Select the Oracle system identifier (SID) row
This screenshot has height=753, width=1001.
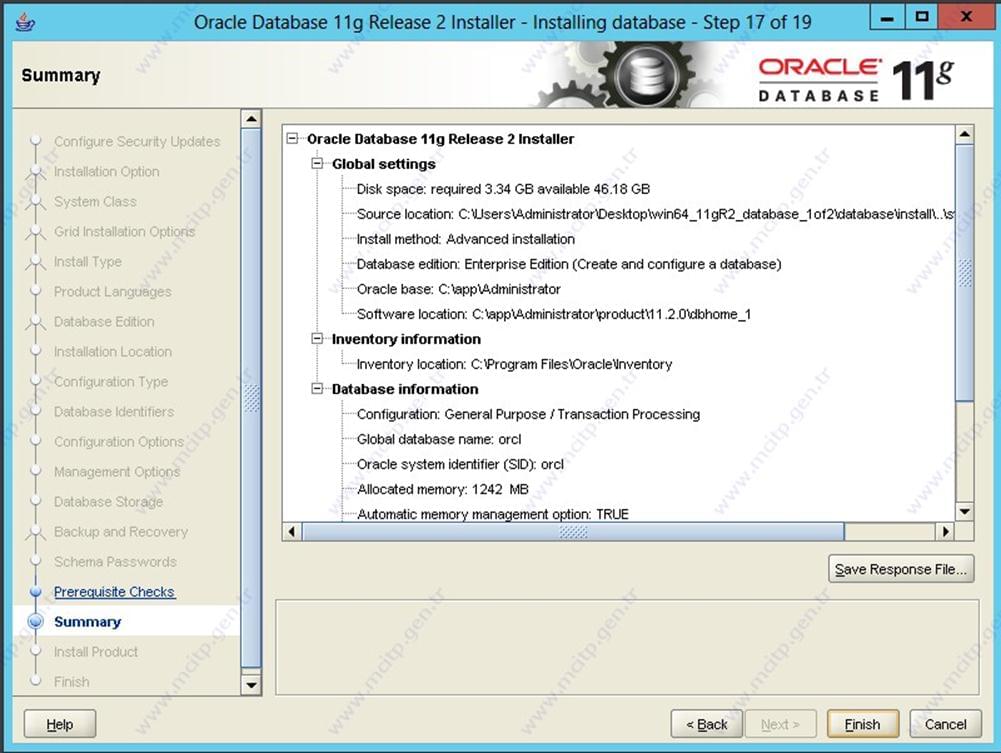tap(460, 464)
